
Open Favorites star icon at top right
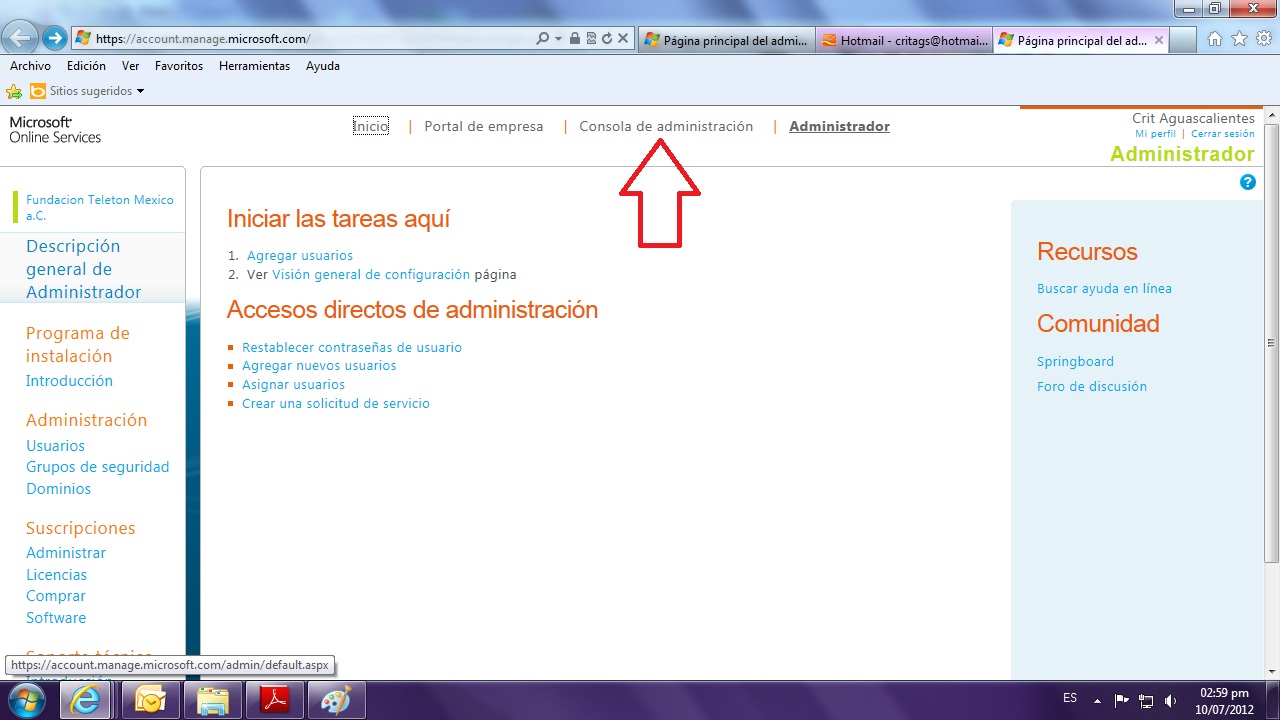coord(1240,39)
